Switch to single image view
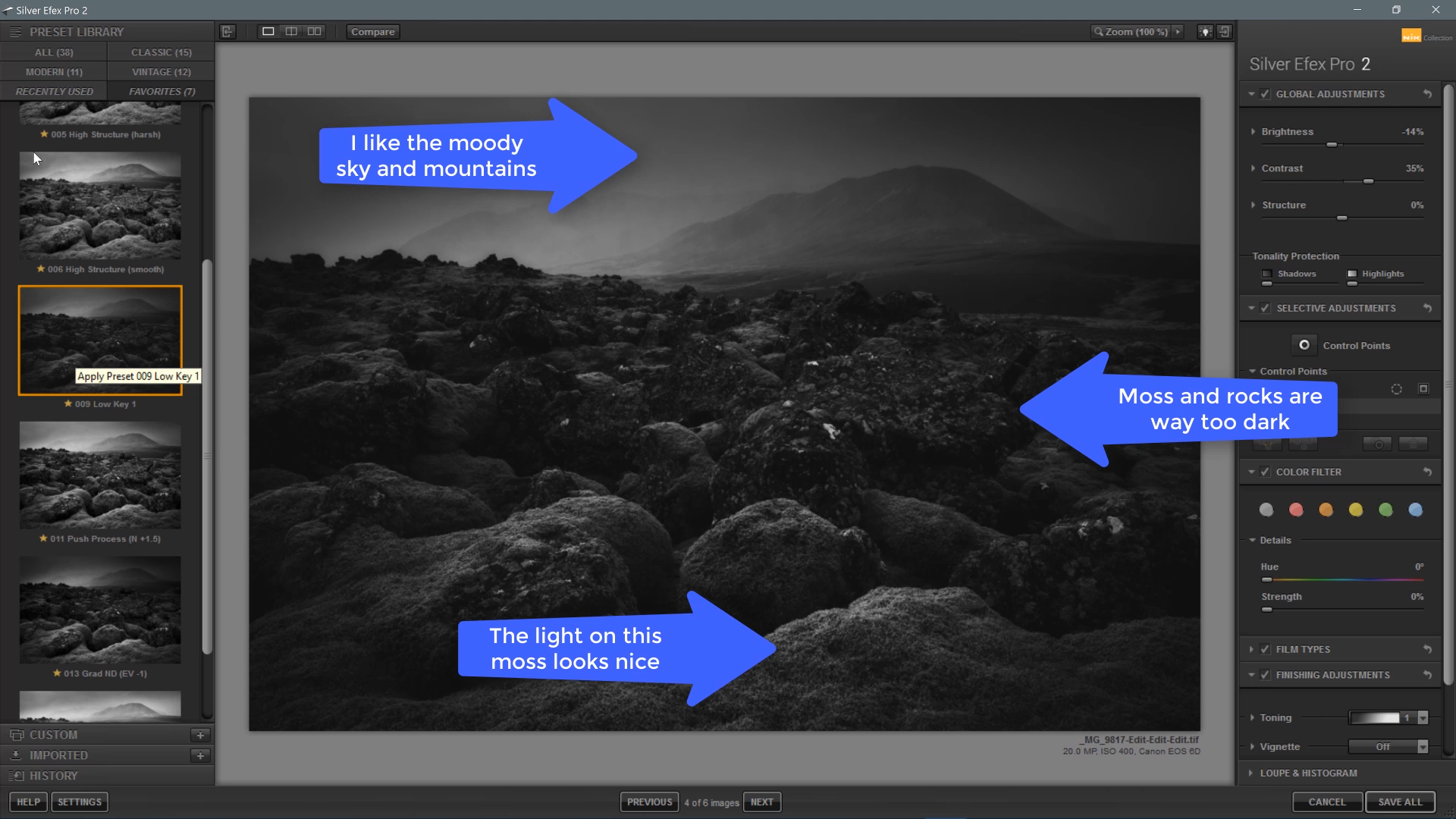1456x819 pixels. [268, 32]
